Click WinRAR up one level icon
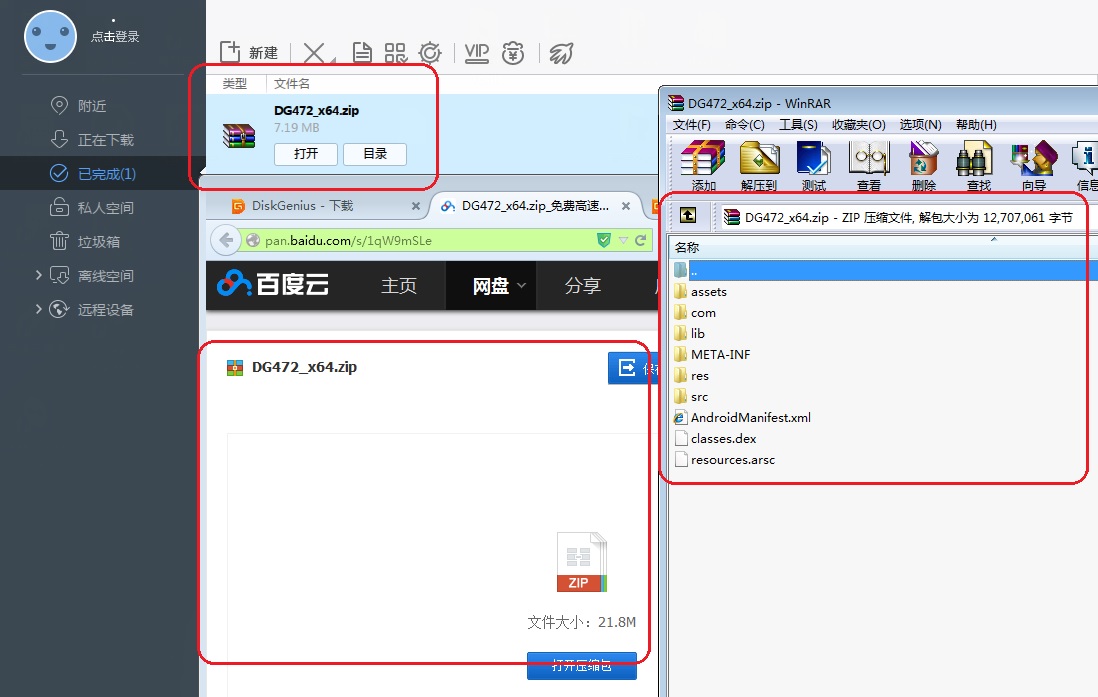 [x=688, y=216]
